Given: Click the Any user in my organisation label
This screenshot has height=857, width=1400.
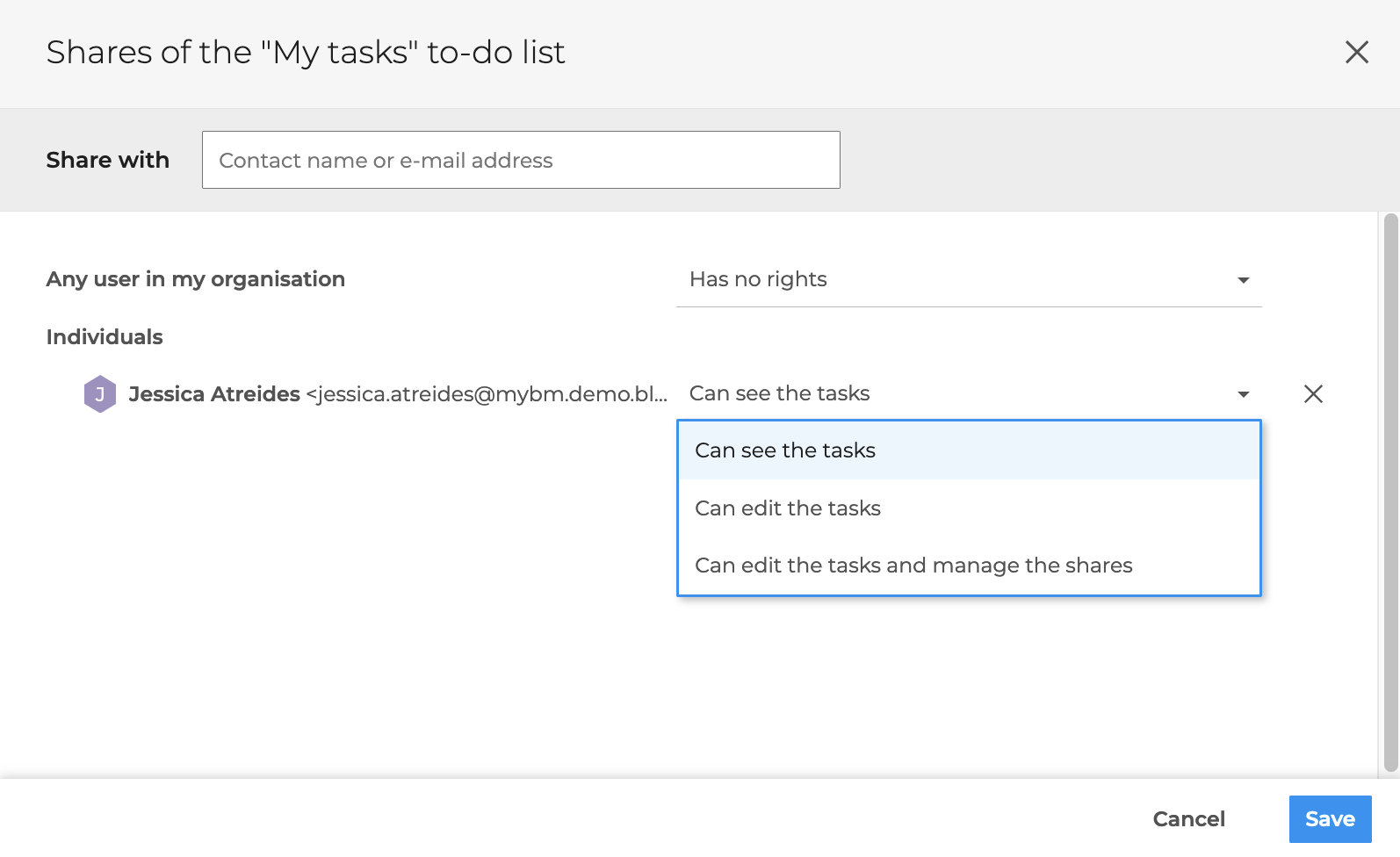Looking at the screenshot, I should click(x=195, y=279).
